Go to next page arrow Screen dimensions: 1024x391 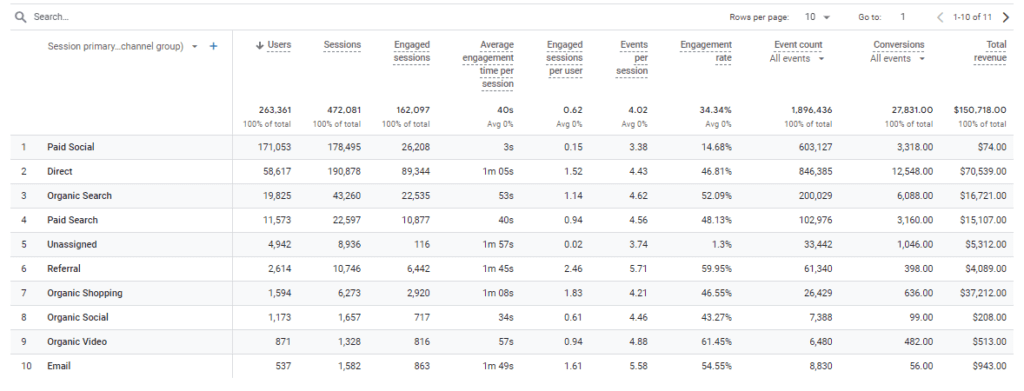(1005, 17)
